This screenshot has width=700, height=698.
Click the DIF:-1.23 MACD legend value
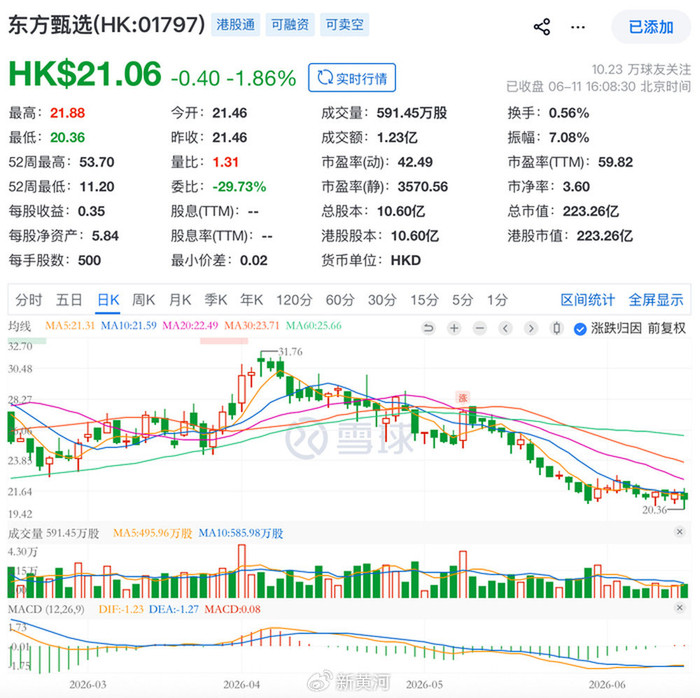tap(121, 609)
